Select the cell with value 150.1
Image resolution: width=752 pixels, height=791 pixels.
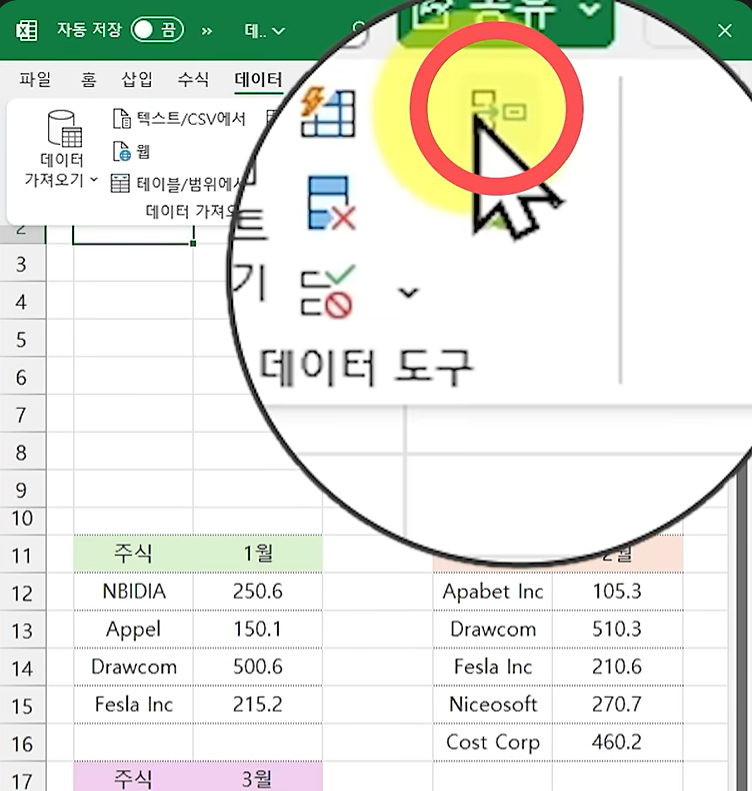click(x=258, y=630)
